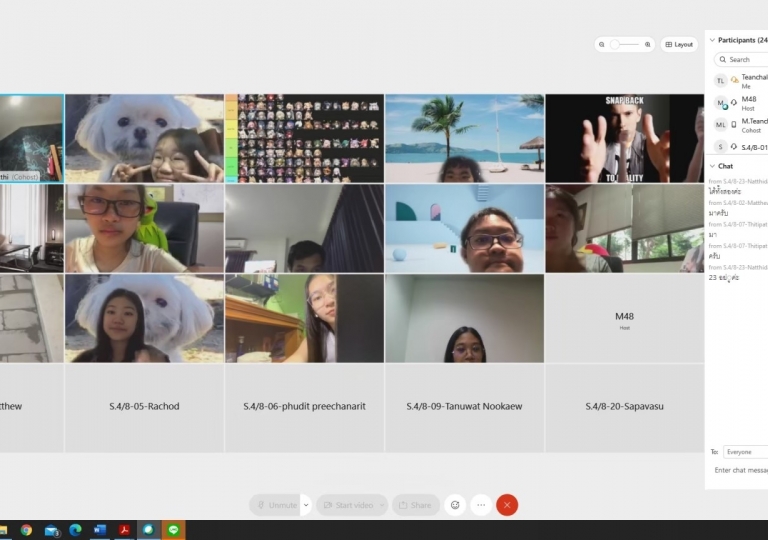
Task: Select the S.4/8-20-Sapavasu tile
Action: point(624,408)
